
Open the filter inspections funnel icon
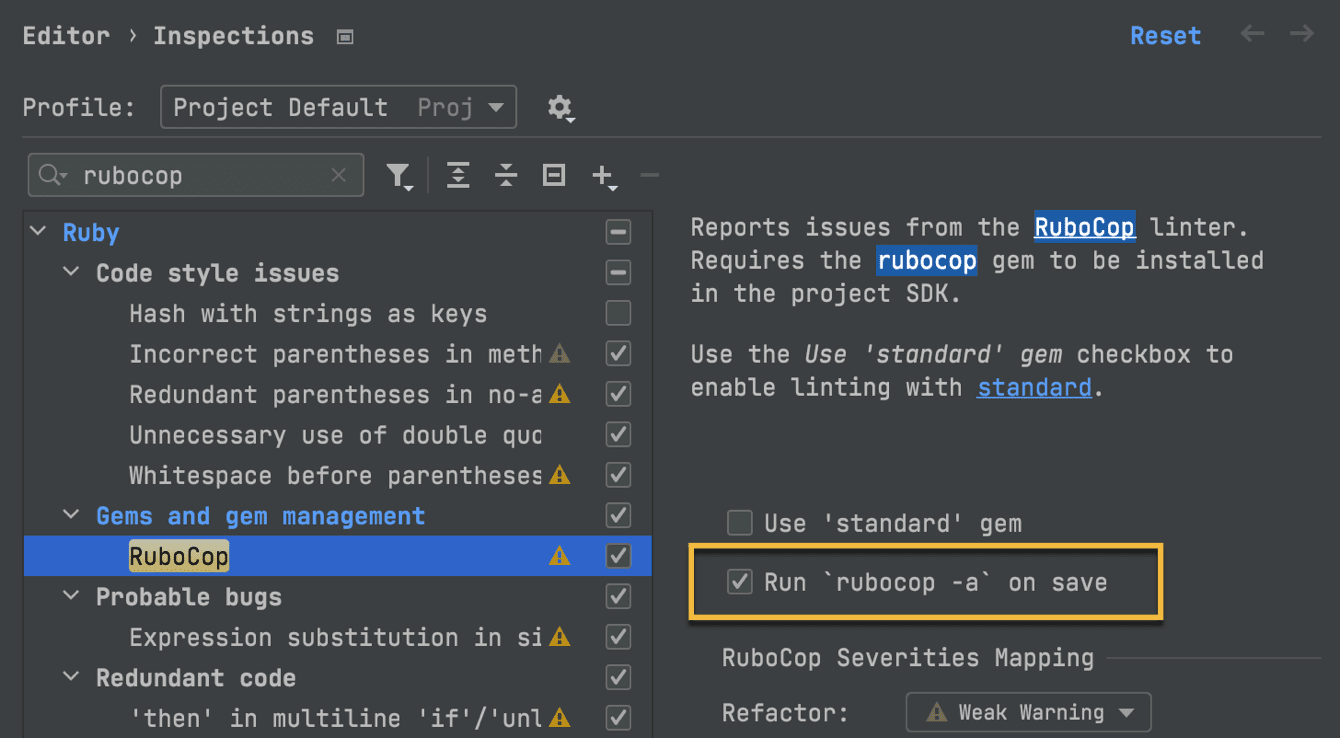tap(399, 177)
